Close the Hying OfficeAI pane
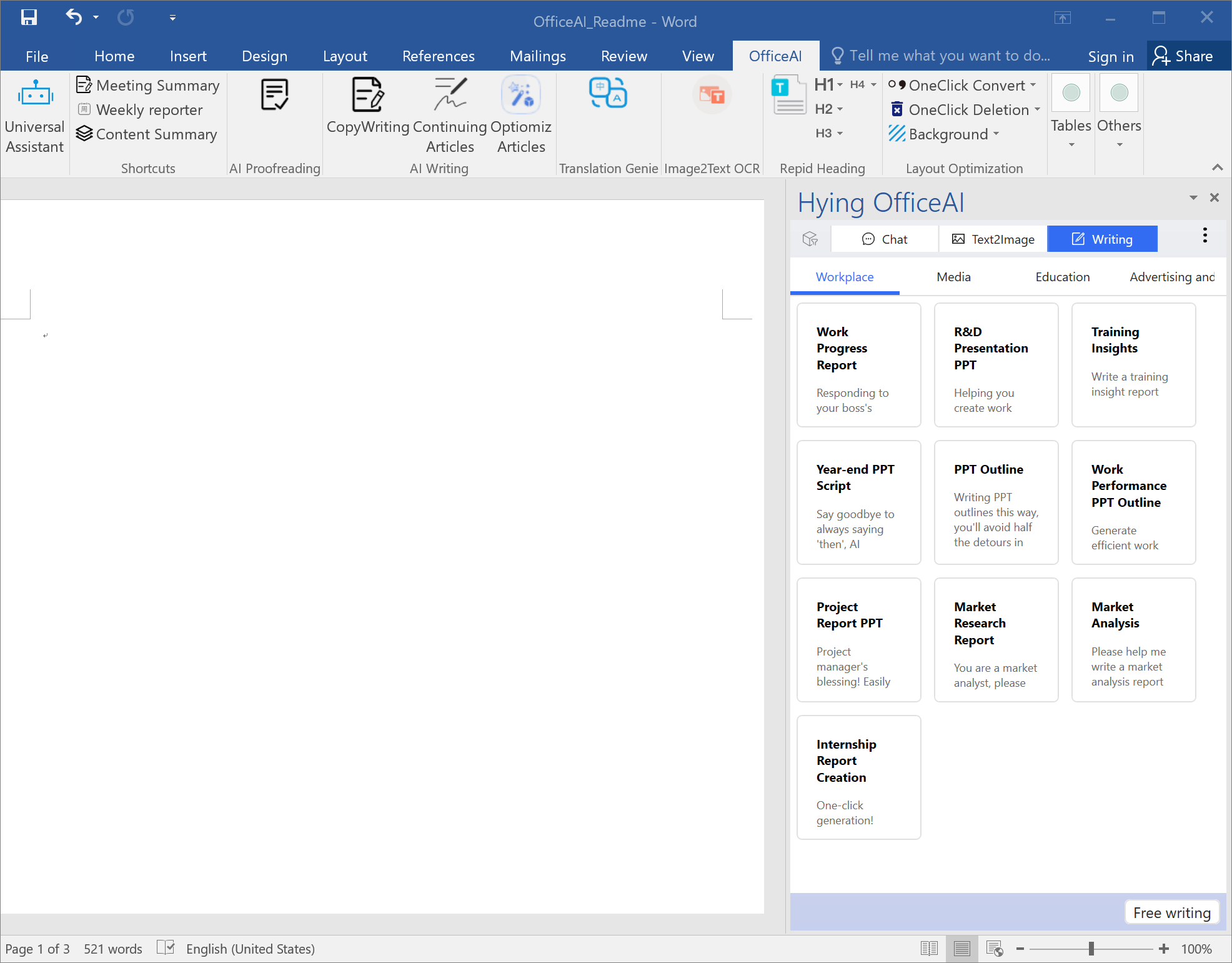Screen dimensions: 1232x963 (1215, 197)
